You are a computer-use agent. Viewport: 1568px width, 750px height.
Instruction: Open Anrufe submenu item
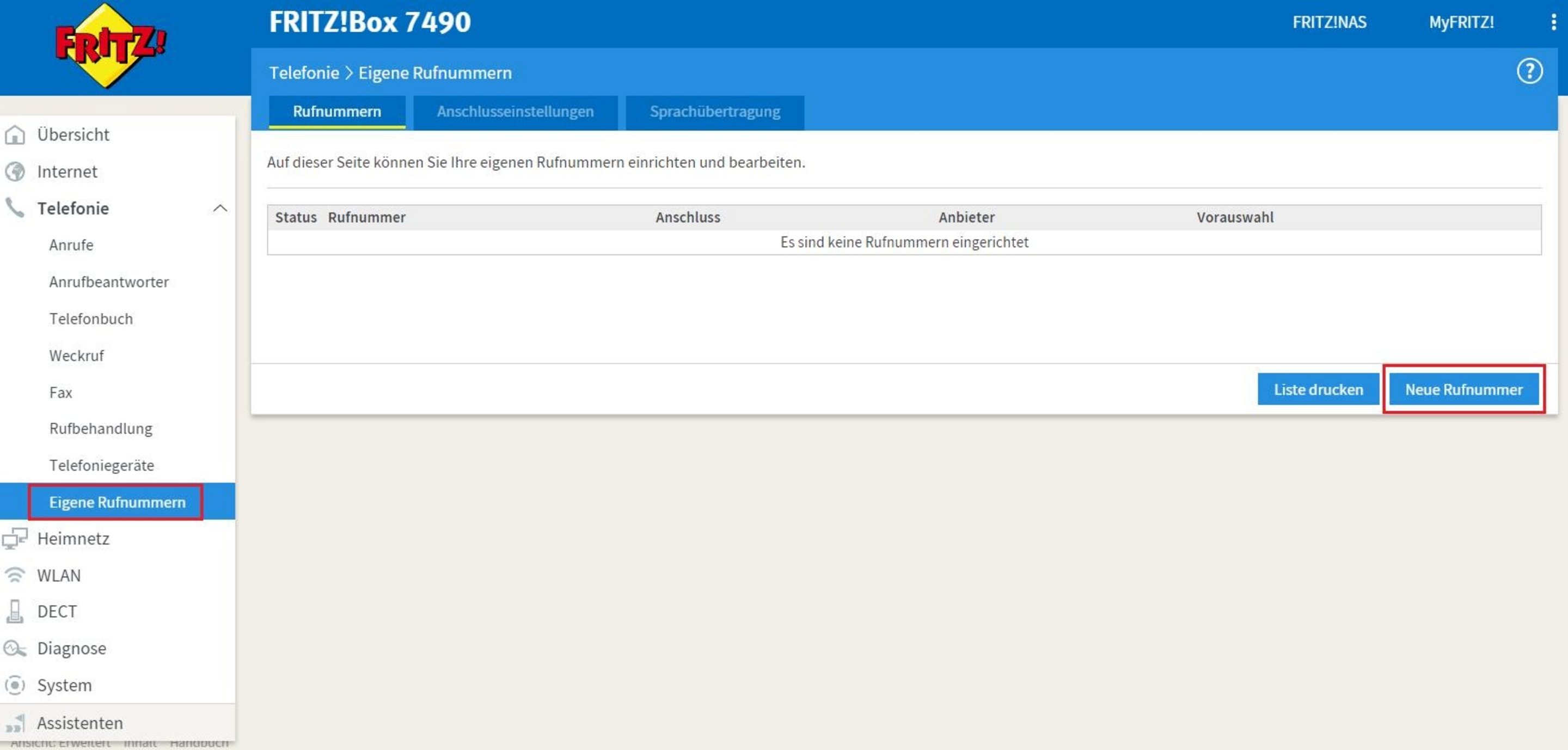coord(71,245)
